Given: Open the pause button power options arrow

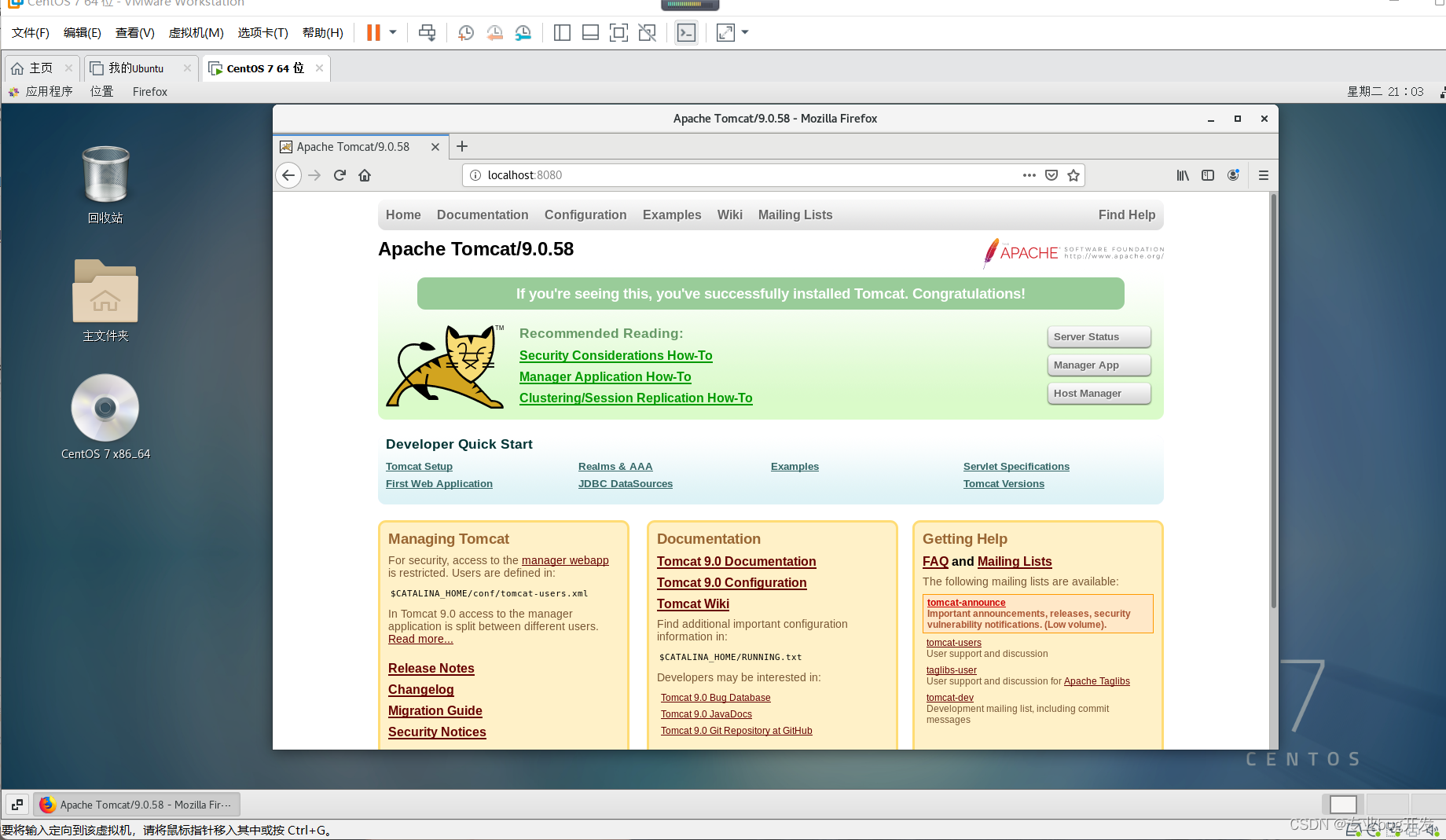Looking at the screenshot, I should (x=393, y=33).
